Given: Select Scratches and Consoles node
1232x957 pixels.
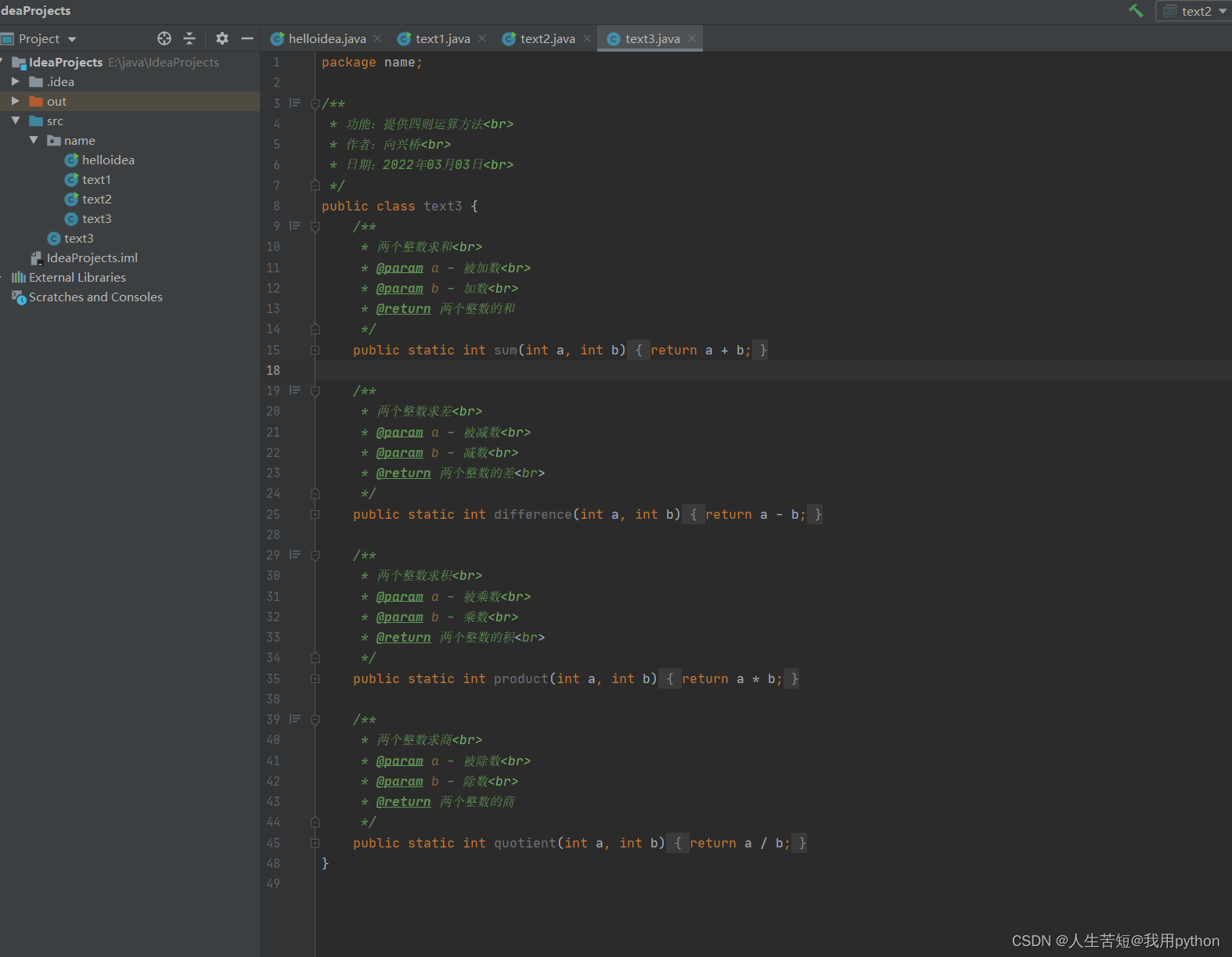Looking at the screenshot, I should click(87, 297).
